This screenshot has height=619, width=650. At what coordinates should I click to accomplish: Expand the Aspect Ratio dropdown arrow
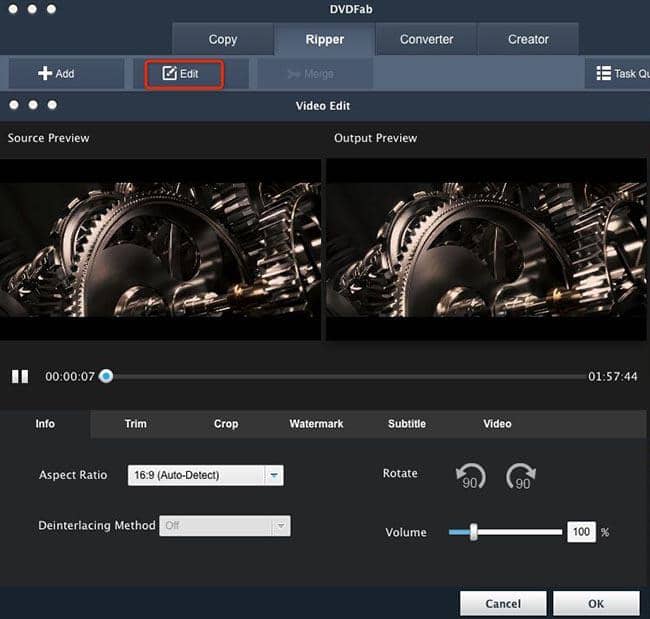(x=274, y=475)
